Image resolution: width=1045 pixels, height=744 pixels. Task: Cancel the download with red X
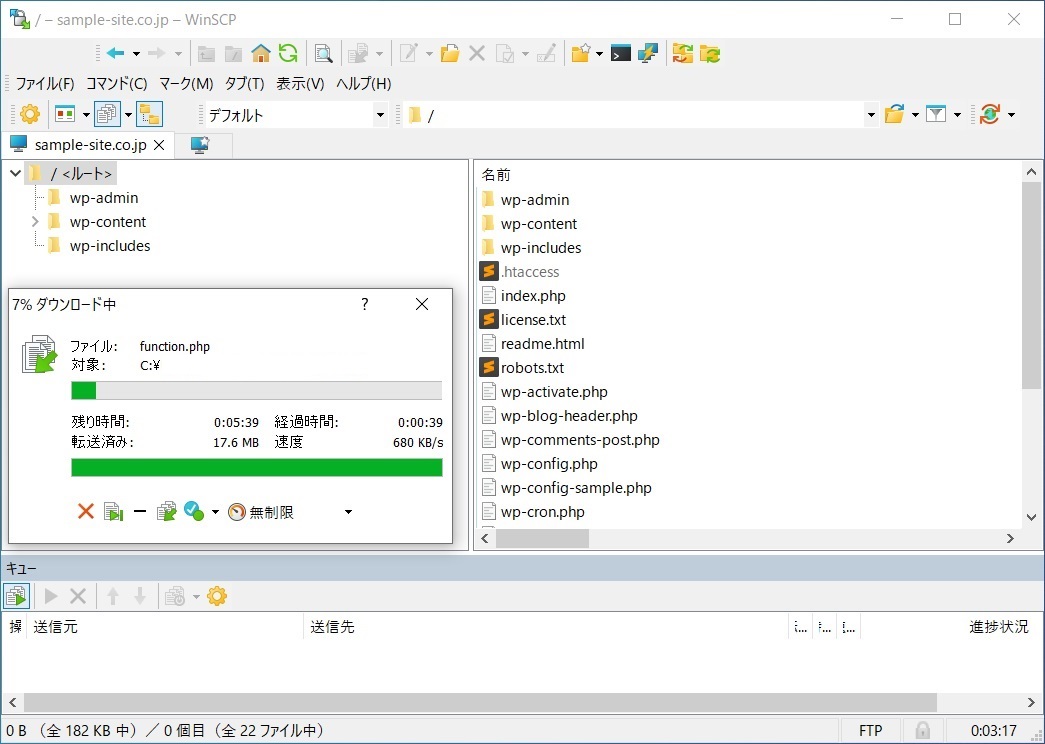[85, 511]
